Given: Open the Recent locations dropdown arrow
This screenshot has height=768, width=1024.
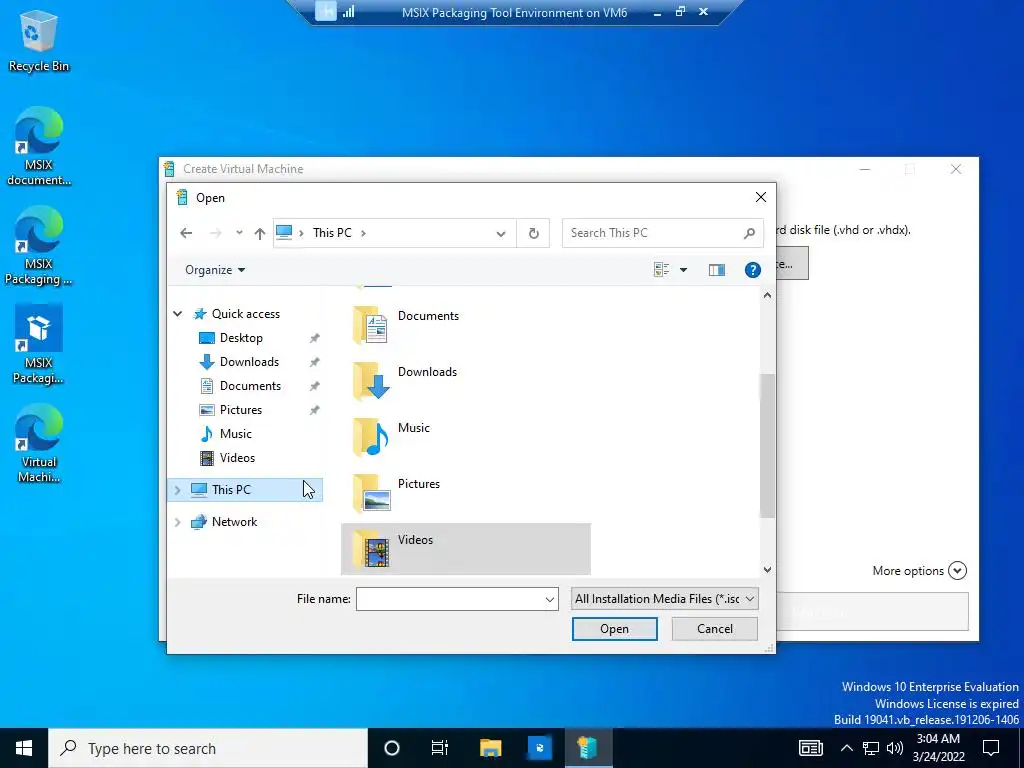Looking at the screenshot, I should tap(239, 233).
